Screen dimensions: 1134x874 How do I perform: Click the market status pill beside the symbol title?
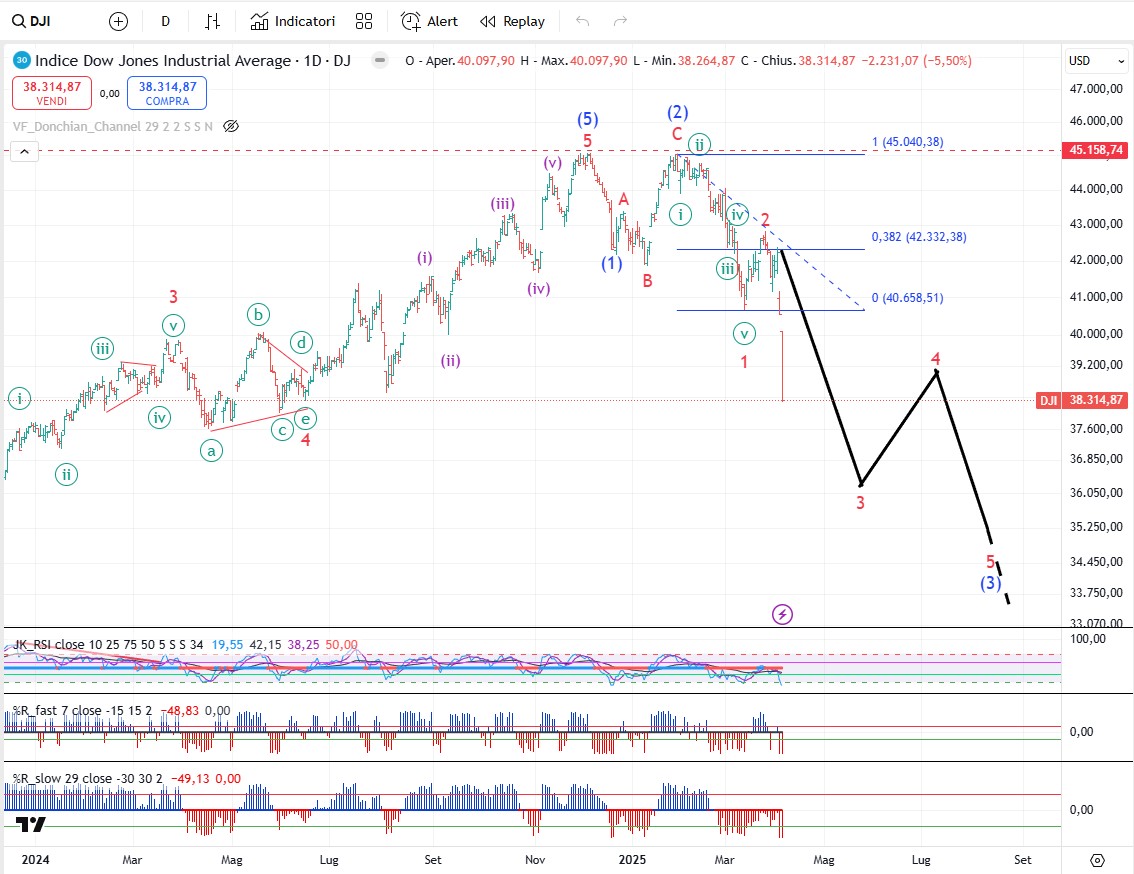380,61
